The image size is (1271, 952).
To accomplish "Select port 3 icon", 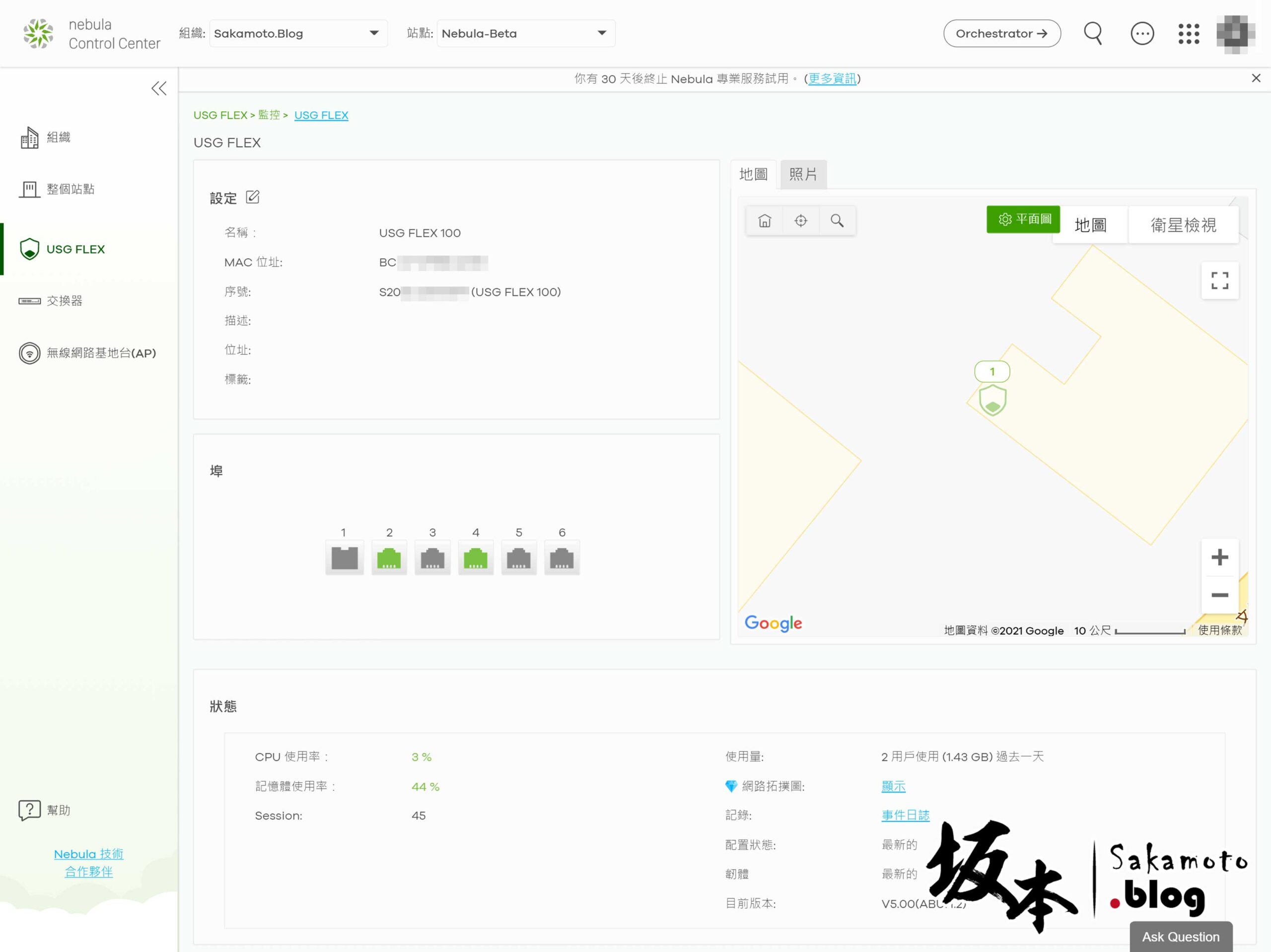I will [x=432, y=557].
